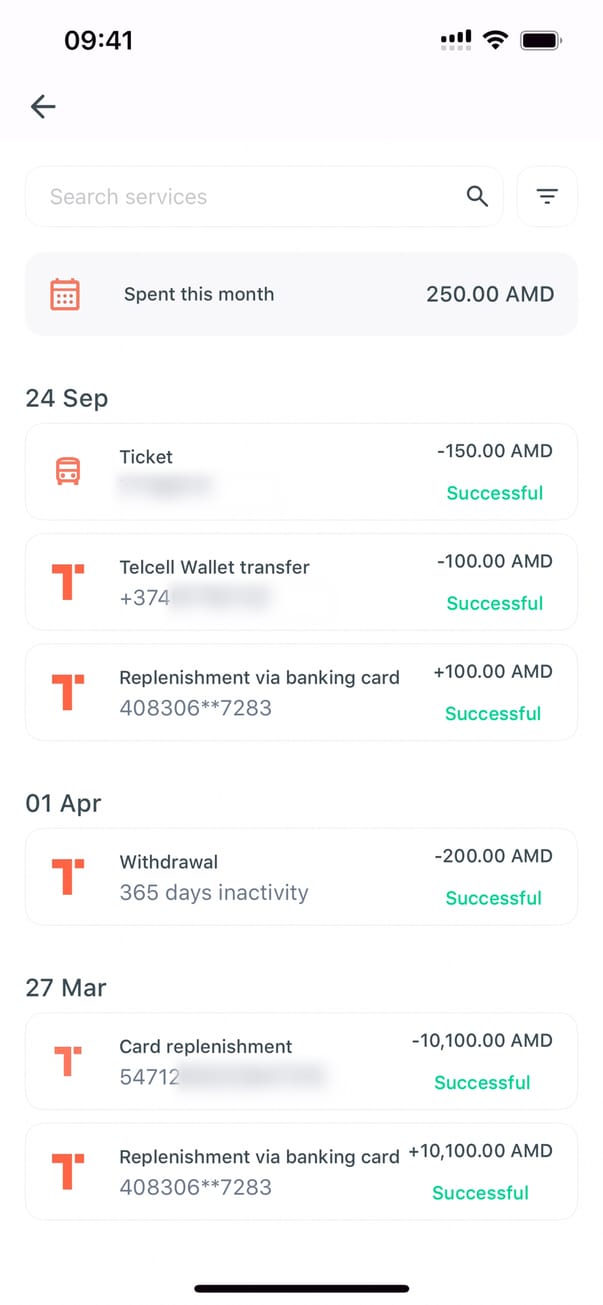Screen dimensions: 603x1305
Task: Tap the 250.00 AMD spent amount
Action: (x=489, y=294)
